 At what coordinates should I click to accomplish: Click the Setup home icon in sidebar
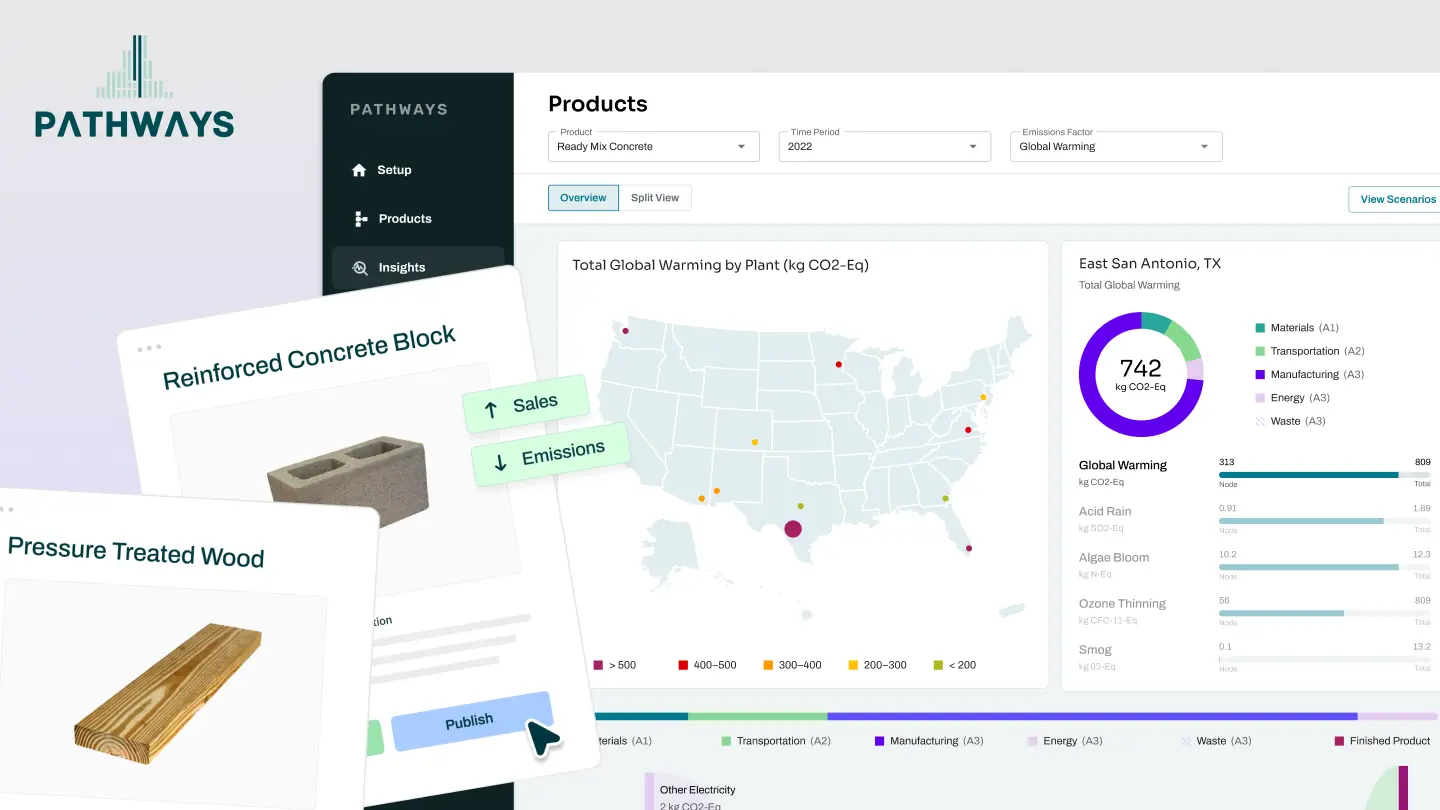coord(359,170)
